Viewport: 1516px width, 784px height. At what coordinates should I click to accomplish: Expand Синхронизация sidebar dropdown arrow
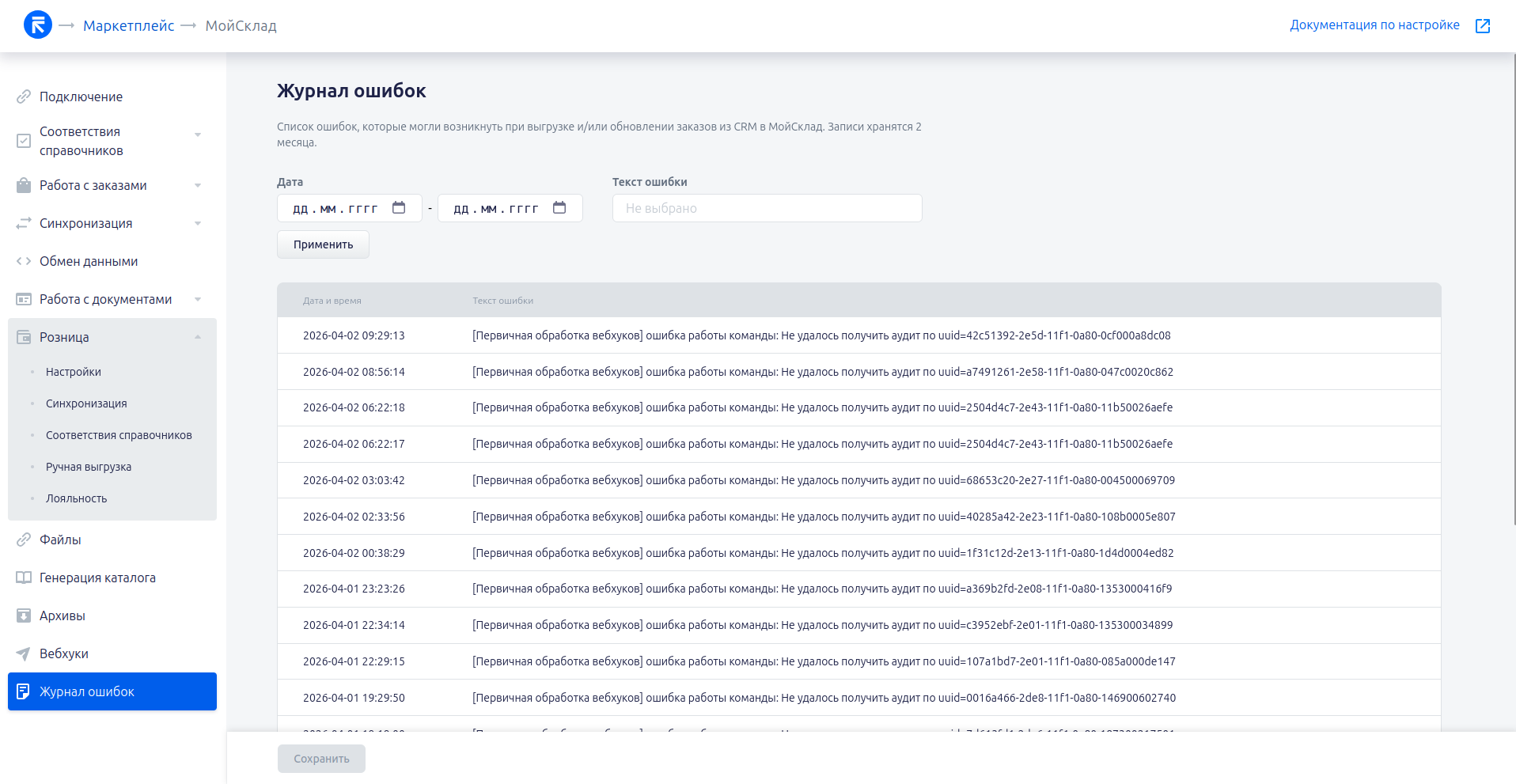[x=198, y=223]
